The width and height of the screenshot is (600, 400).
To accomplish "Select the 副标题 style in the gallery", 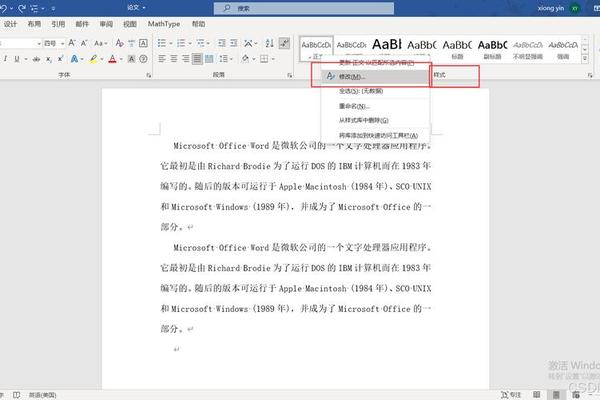I will point(492,48).
